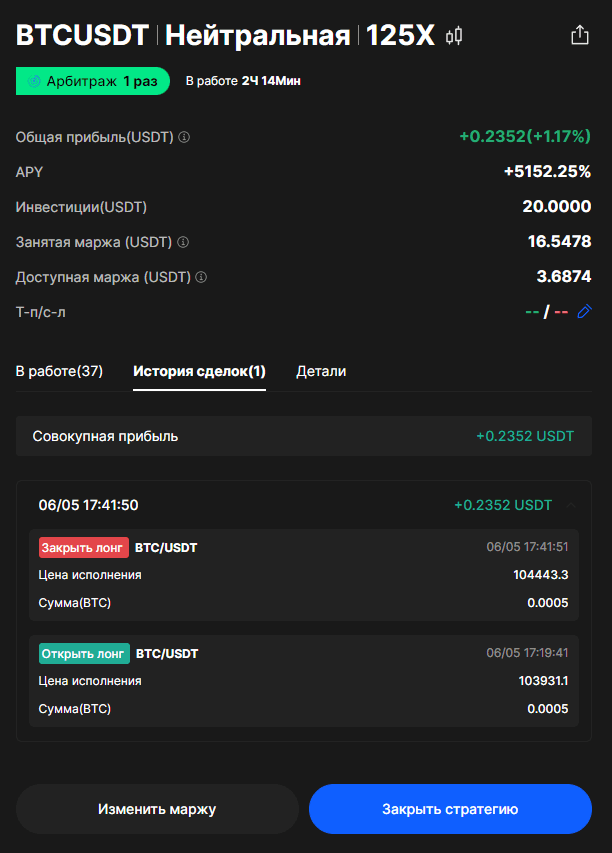This screenshot has height=853, width=612.
Task: Open the candlestick chart icon
Action: pyautogui.click(x=454, y=36)
